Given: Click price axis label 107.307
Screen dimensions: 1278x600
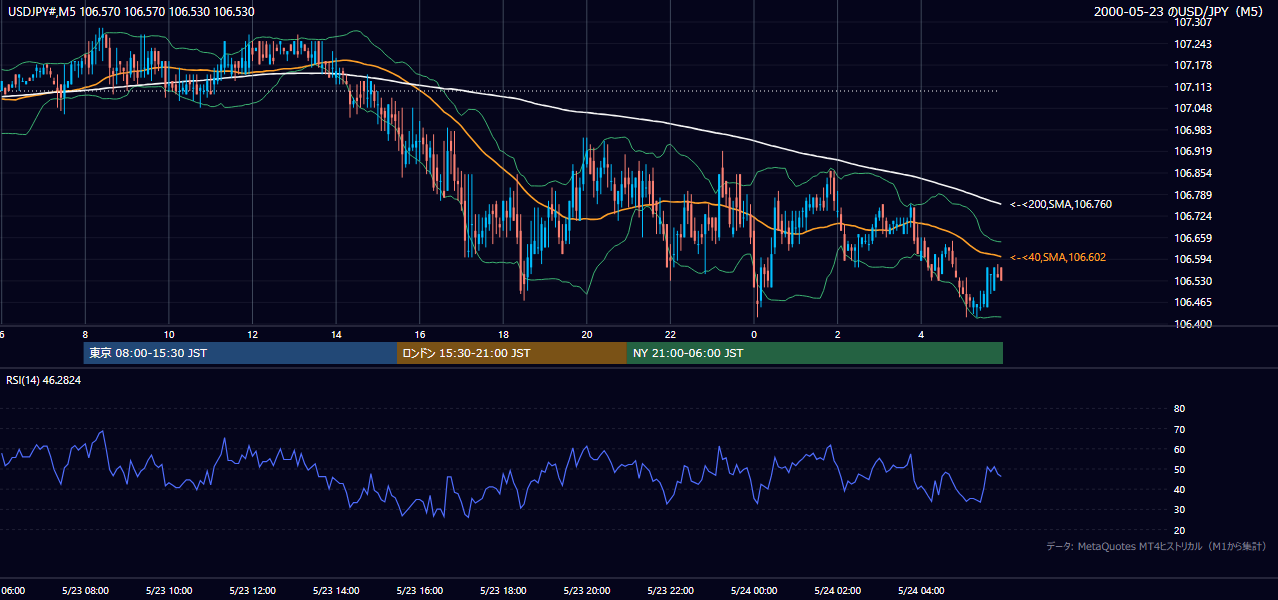Looking at the screenshot, I should tap(1192, 22).
